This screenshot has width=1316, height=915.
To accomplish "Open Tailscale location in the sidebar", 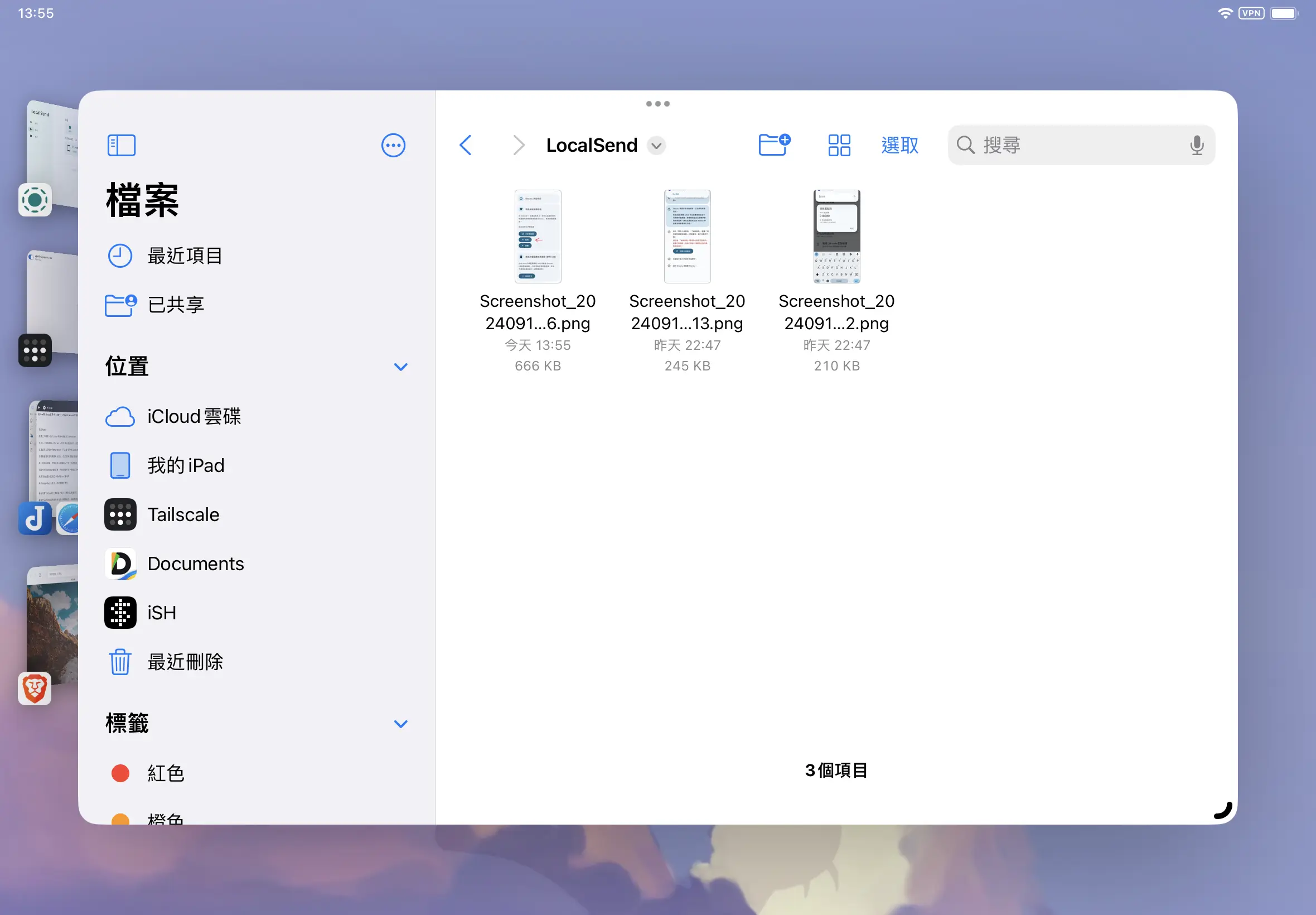I will pos(183,514).
